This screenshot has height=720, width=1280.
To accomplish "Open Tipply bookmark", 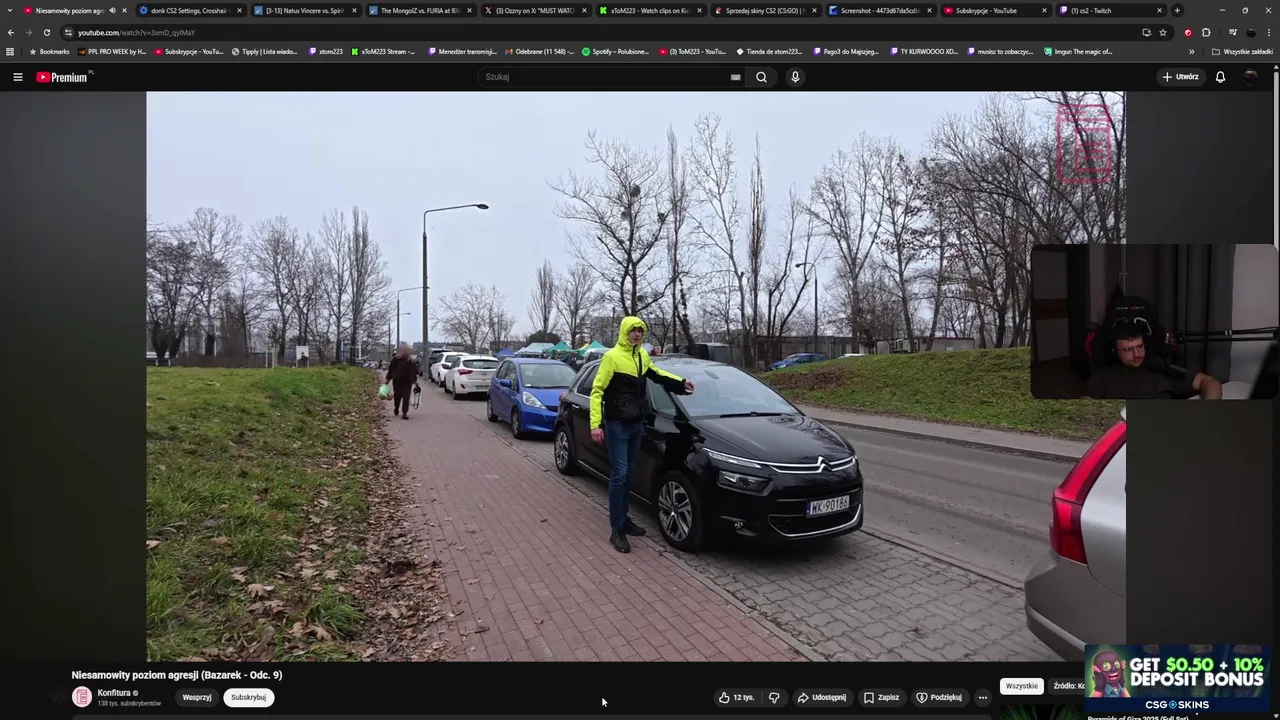I will (264, 51).
